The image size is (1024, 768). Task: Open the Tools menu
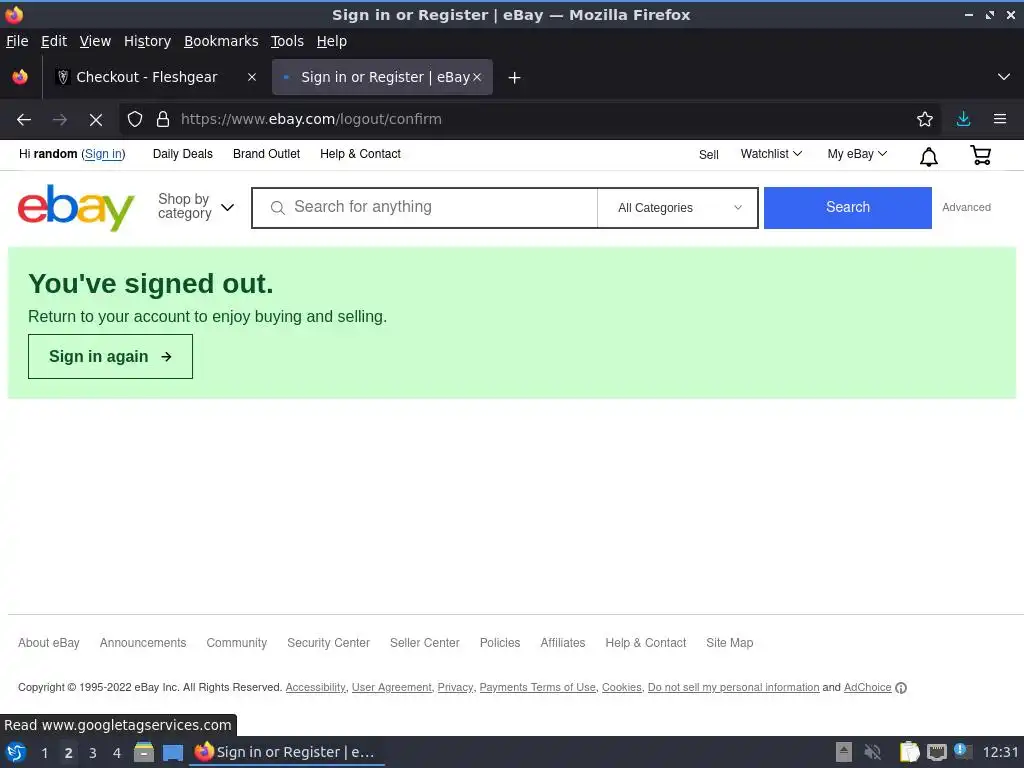pyautogui.click(x=287, y=41)
